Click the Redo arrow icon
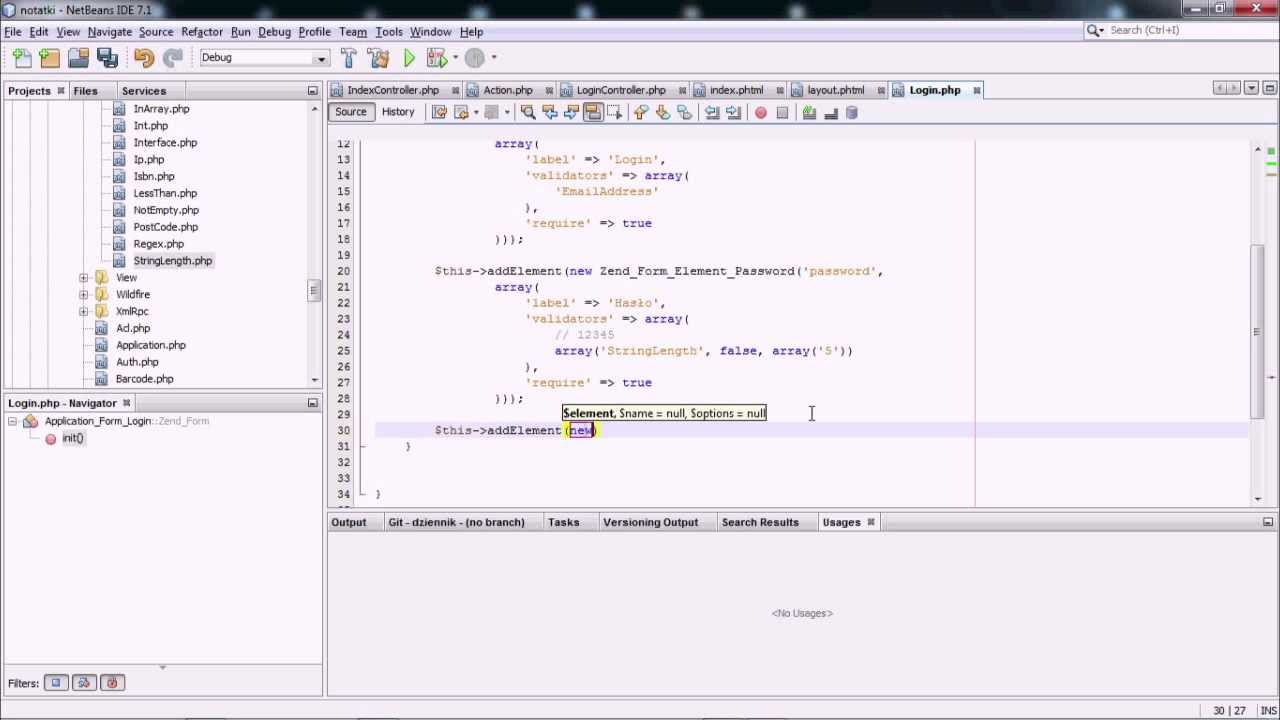The width and height of the screenshot is (1280, 720). tap(172, 58)
